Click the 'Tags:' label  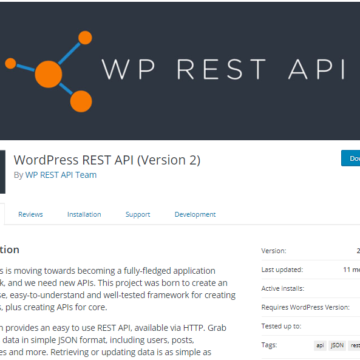click(x=269, y=345)
